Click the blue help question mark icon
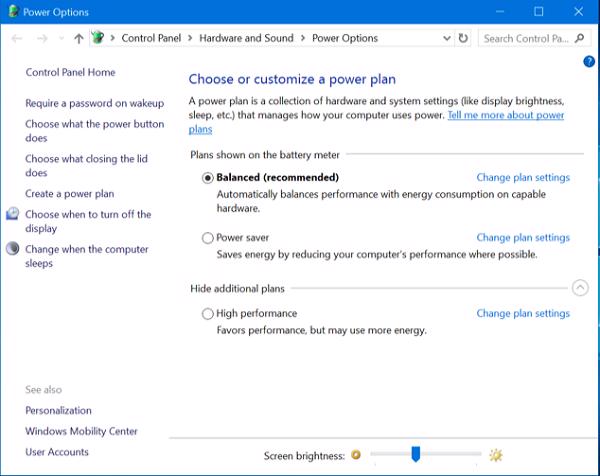The width and height of the screenshot is (600, 476). (589, 62)
